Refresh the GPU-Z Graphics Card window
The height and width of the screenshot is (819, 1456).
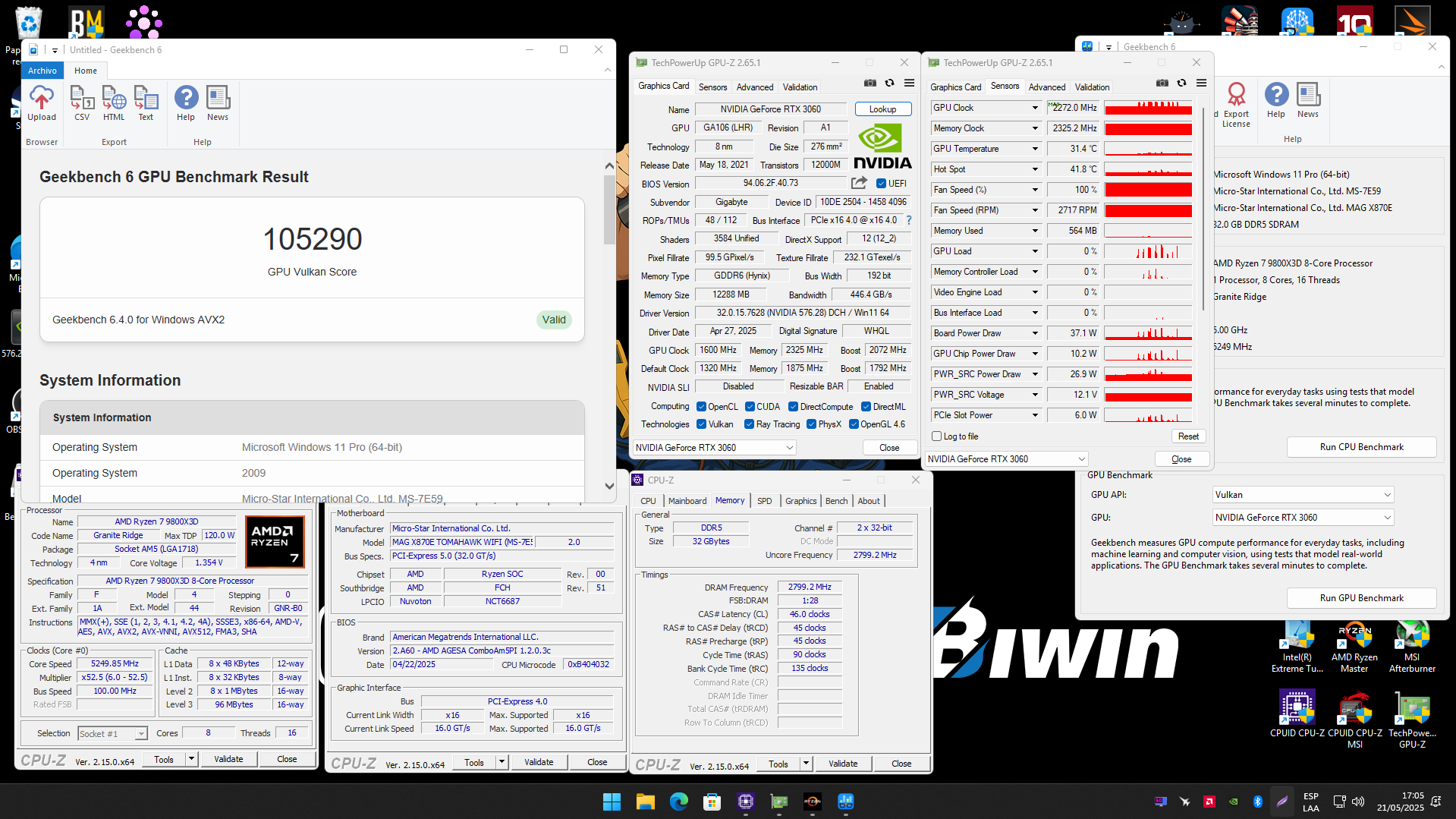point(890,83)
